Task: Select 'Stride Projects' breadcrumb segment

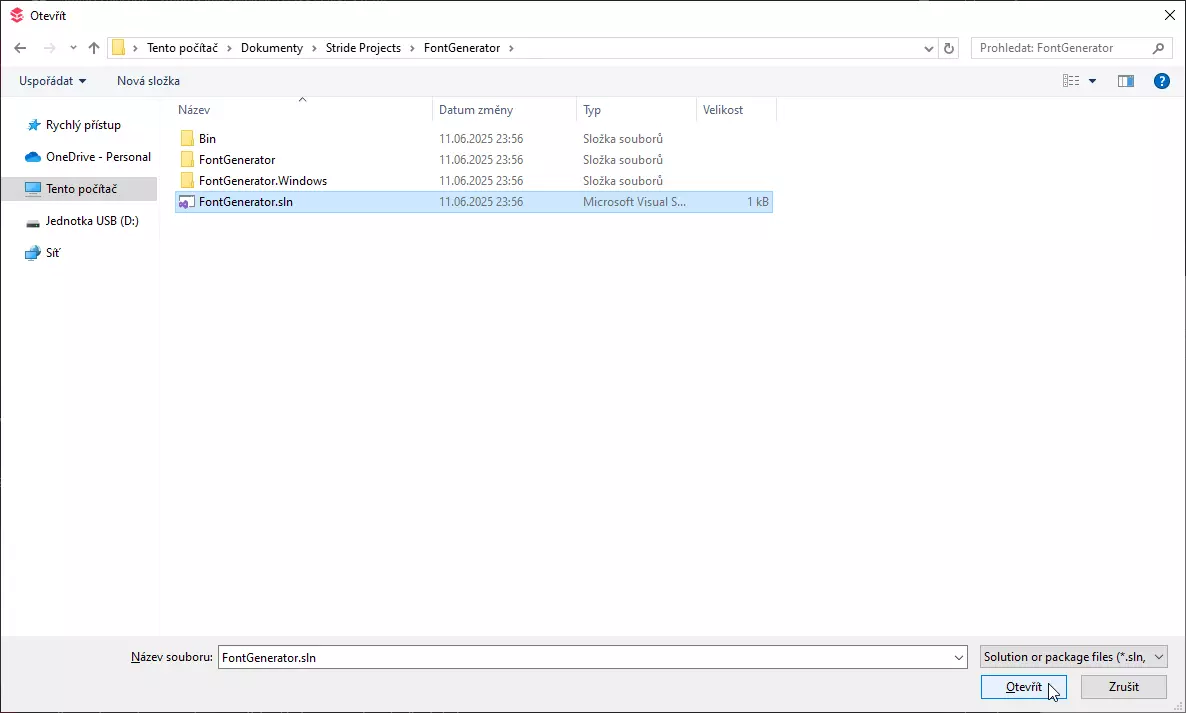Action: [x=363, y=48]
